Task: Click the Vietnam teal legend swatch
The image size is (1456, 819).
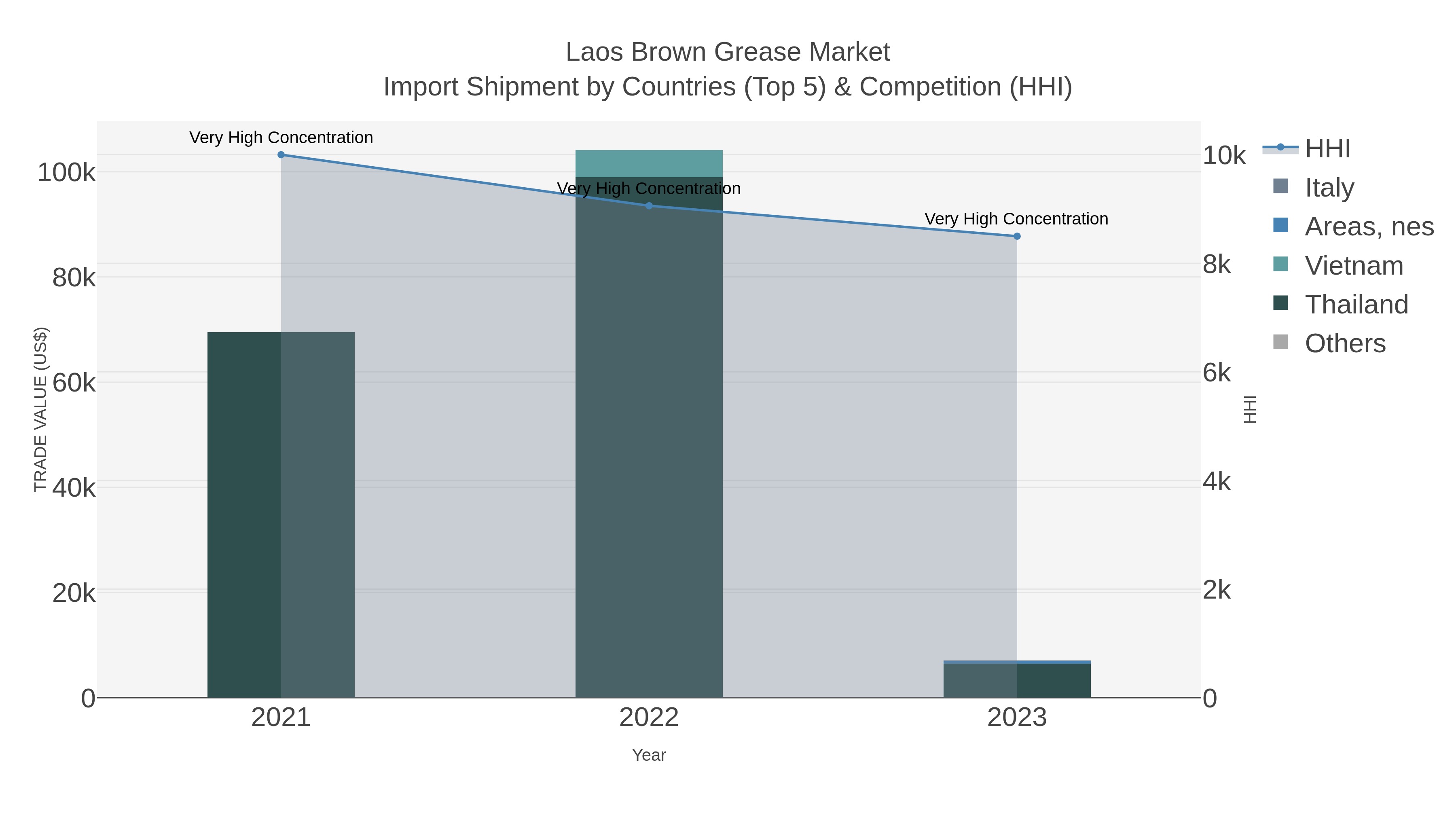Action: click(x=1280, y=264)
